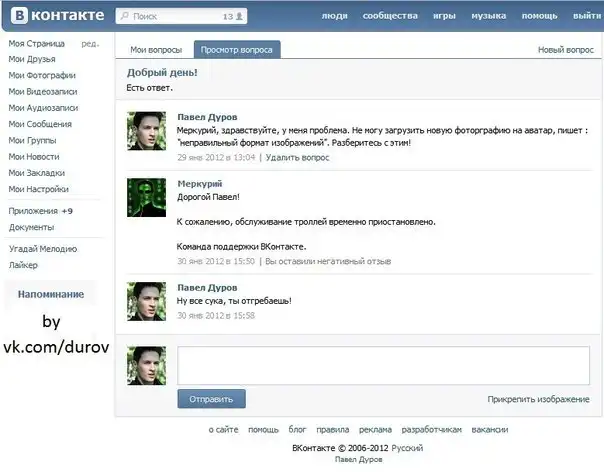
Task: Open музыка in the top navigation
Action: point(488,17)
